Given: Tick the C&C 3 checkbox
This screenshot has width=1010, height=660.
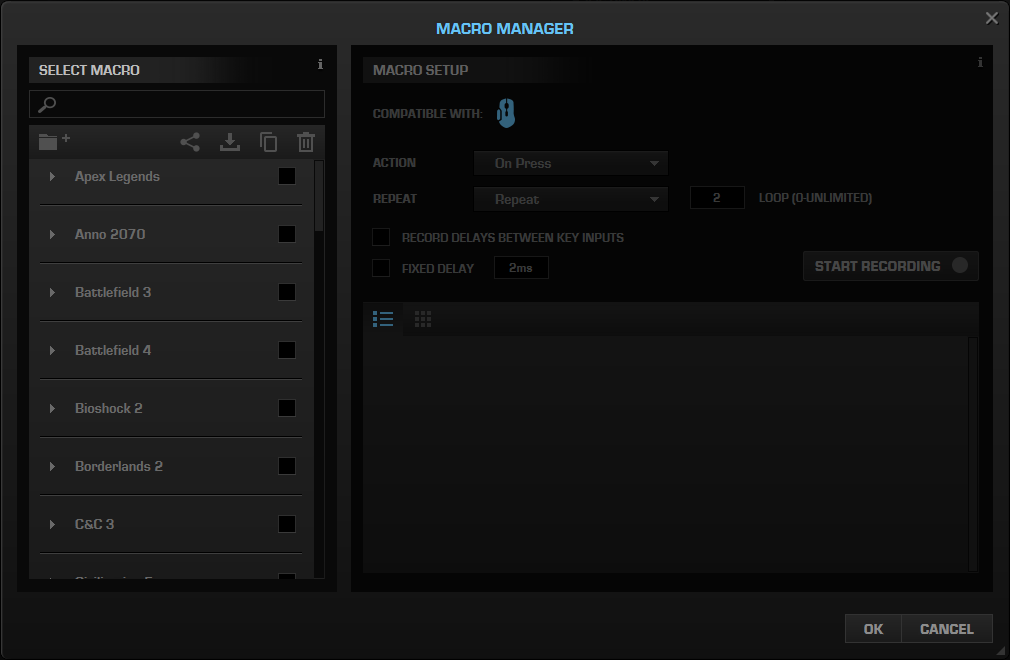Looking at the screenshot, I should 287,524.
